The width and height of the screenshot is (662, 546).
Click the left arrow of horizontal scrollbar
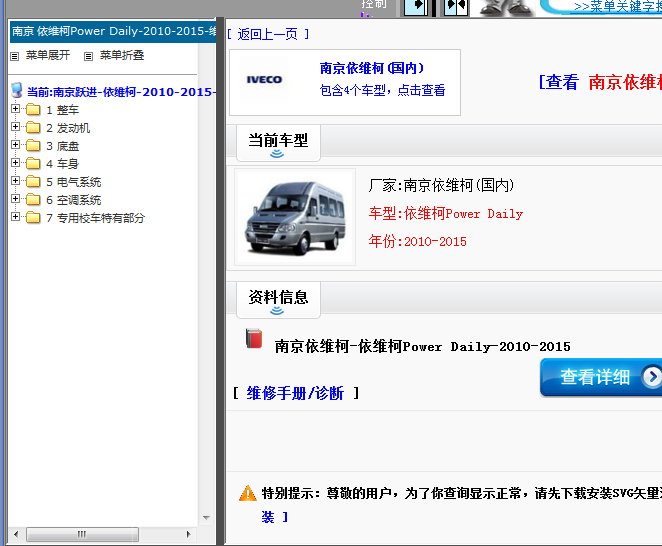(x=16, y=534)
